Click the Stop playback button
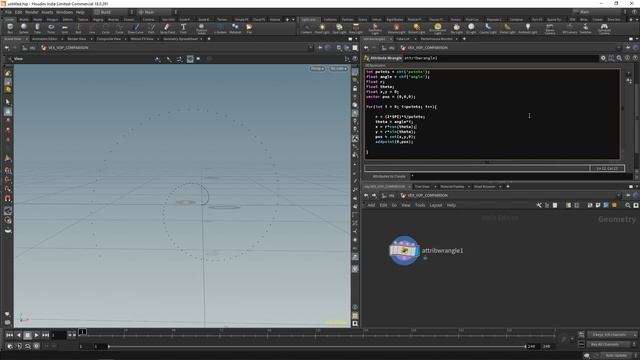 [27, 335]
